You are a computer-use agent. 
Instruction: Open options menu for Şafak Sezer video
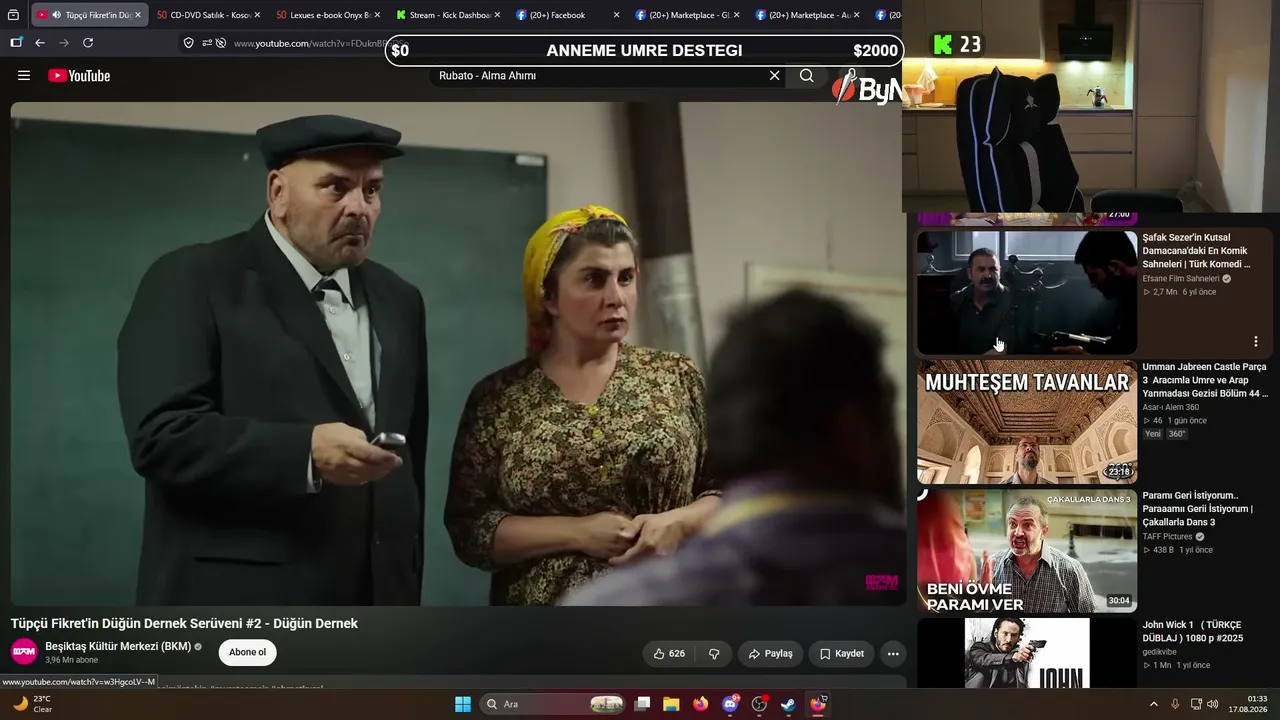(1256, 342)
